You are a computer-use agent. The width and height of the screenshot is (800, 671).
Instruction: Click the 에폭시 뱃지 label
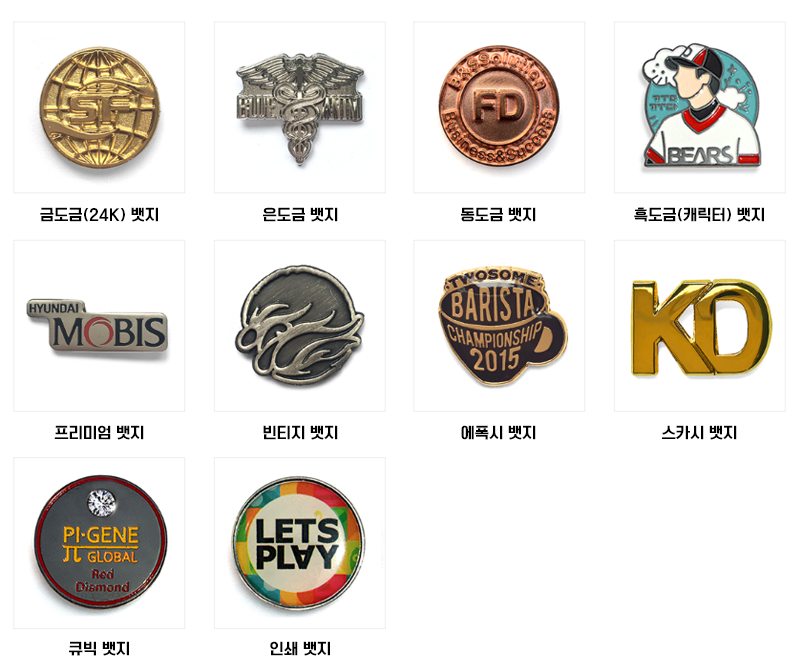pyautogui.click(x=498, y=433)
